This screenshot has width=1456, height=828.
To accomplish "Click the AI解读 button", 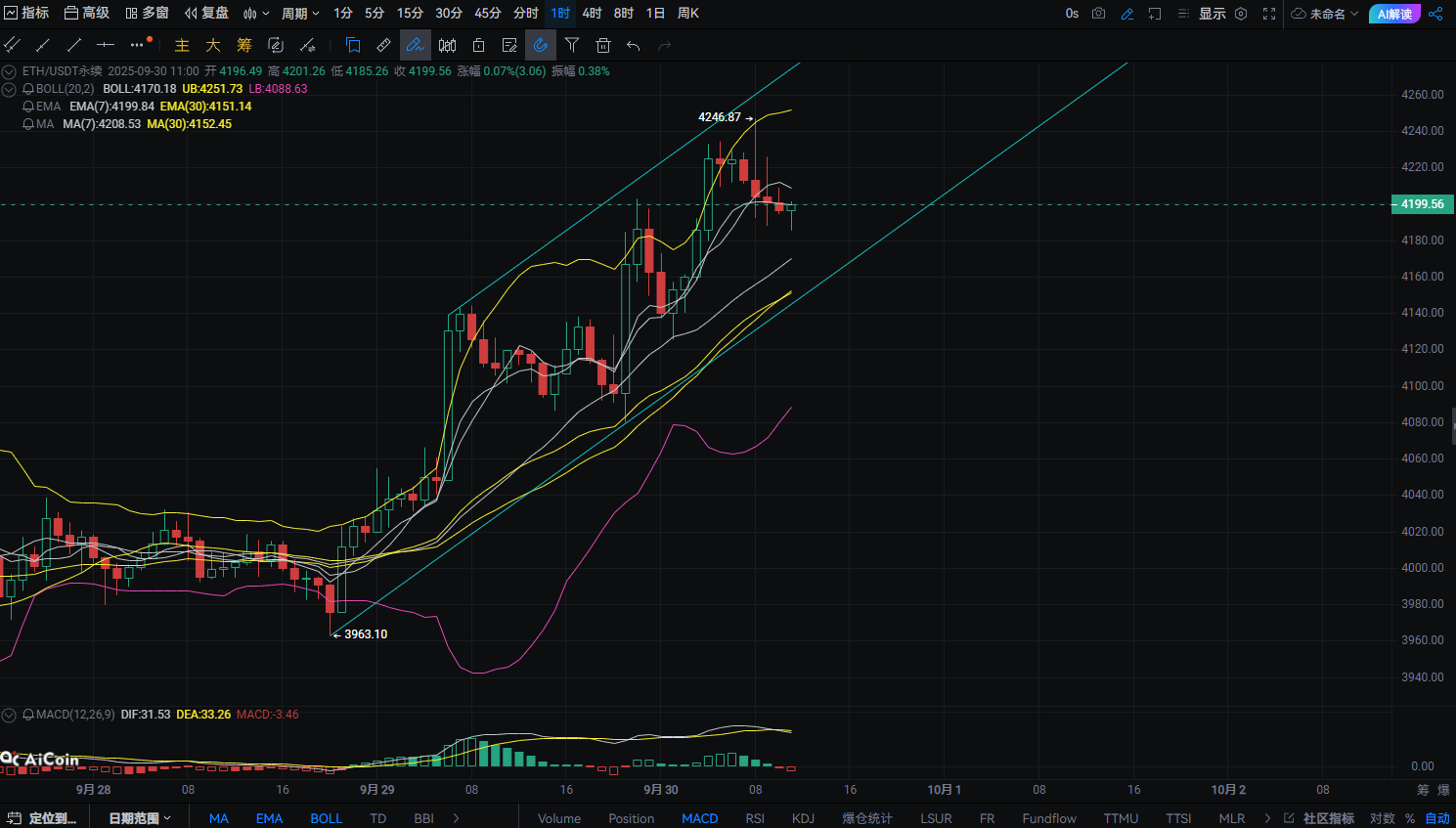I will (x=1394, y=14).
